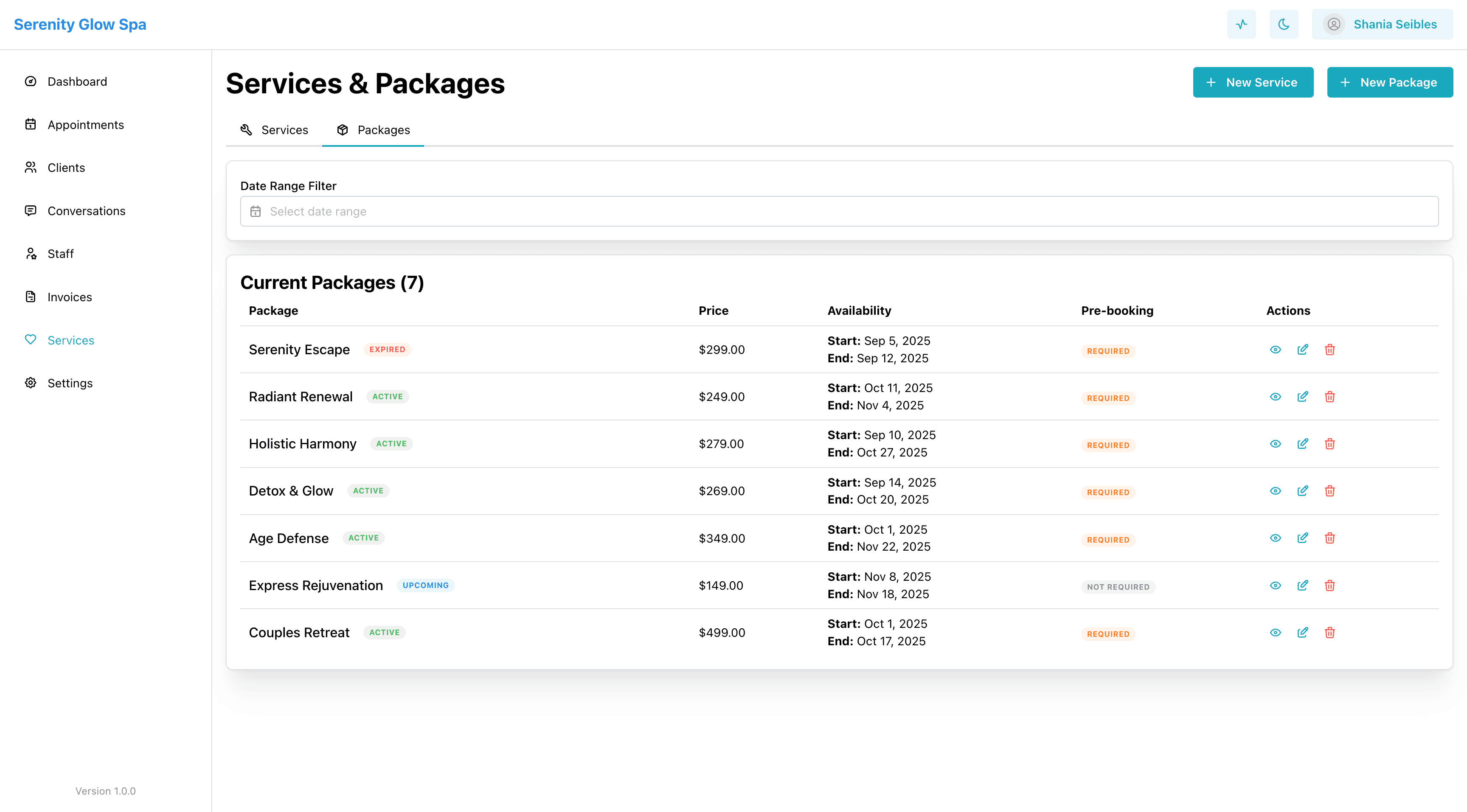Edit the Radiant Renewal package

click(1302, 397)
